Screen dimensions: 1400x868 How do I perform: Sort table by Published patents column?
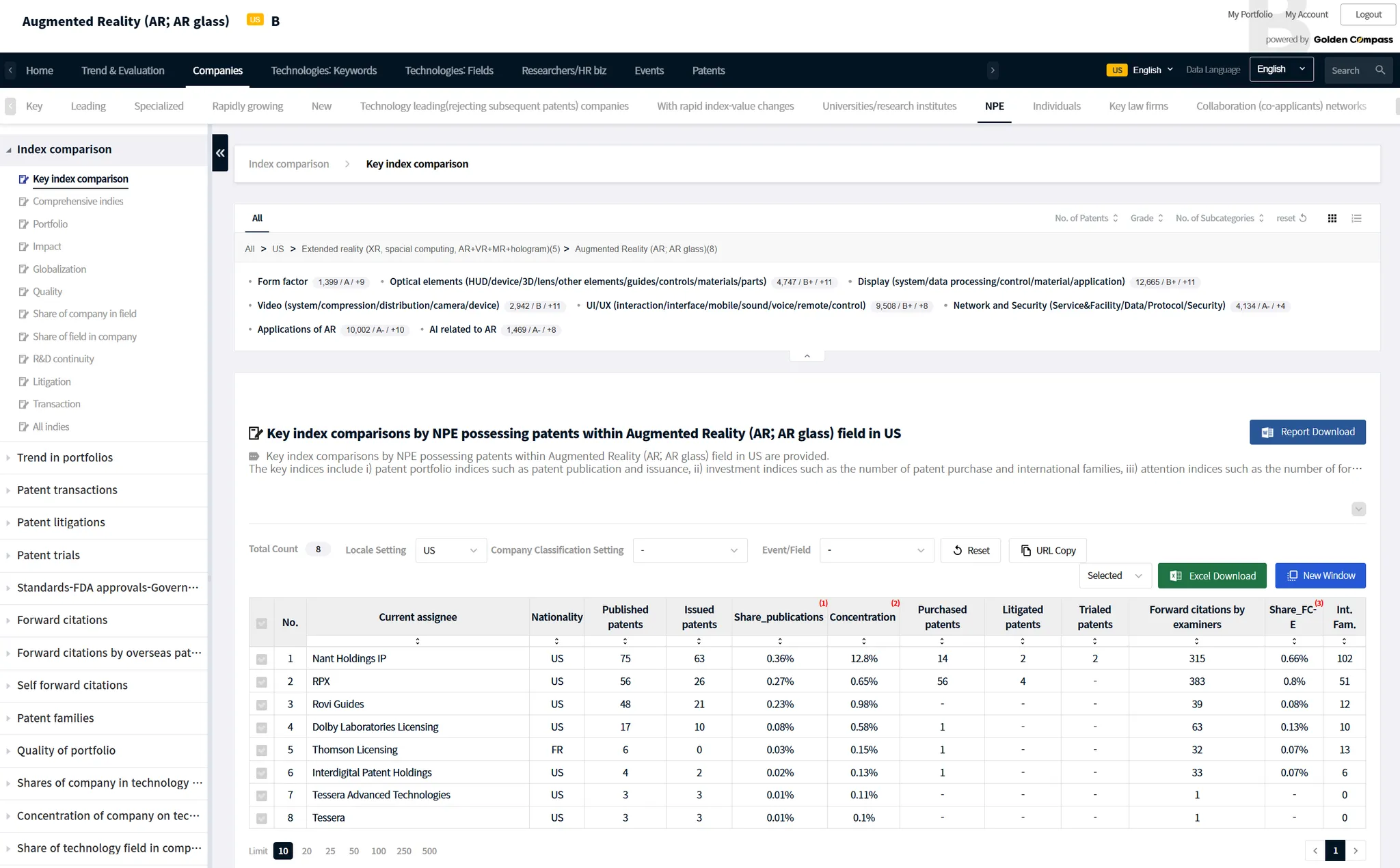click(x=625, y=641)
